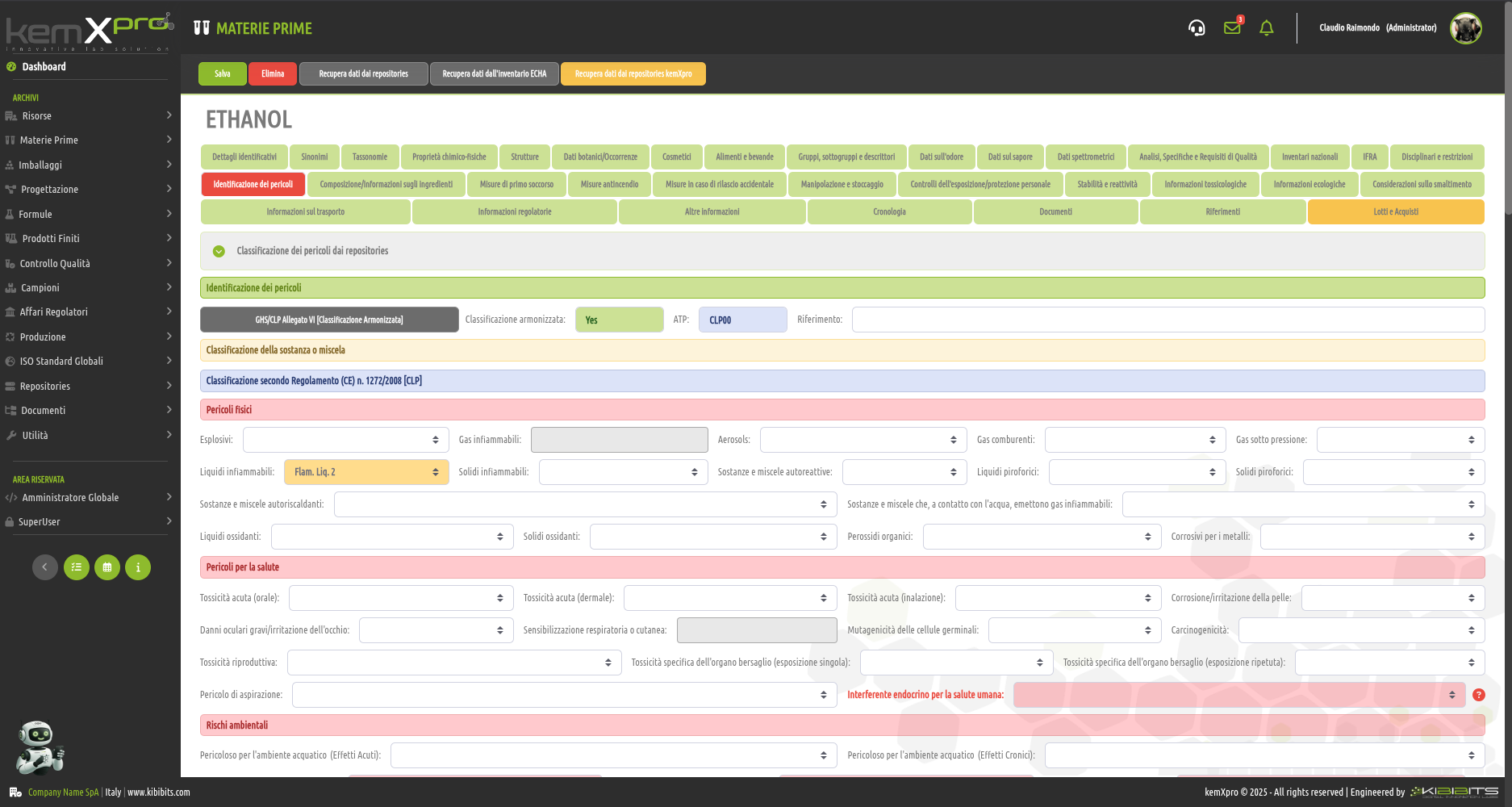Click the green info circle button
1512x807 pixels.
(138, 567)
